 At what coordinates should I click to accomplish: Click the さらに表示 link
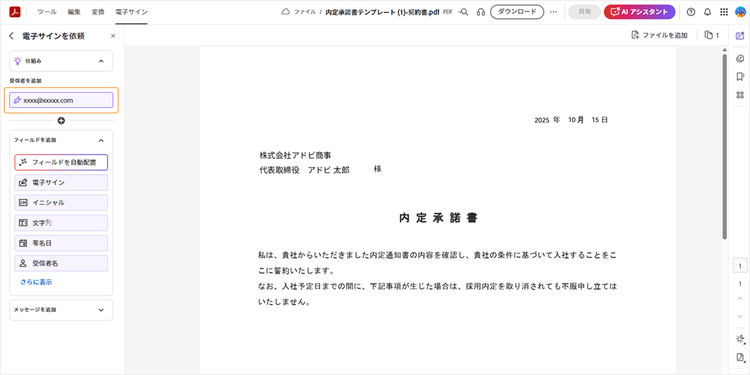pyautogui.click(x=36, y=282)
